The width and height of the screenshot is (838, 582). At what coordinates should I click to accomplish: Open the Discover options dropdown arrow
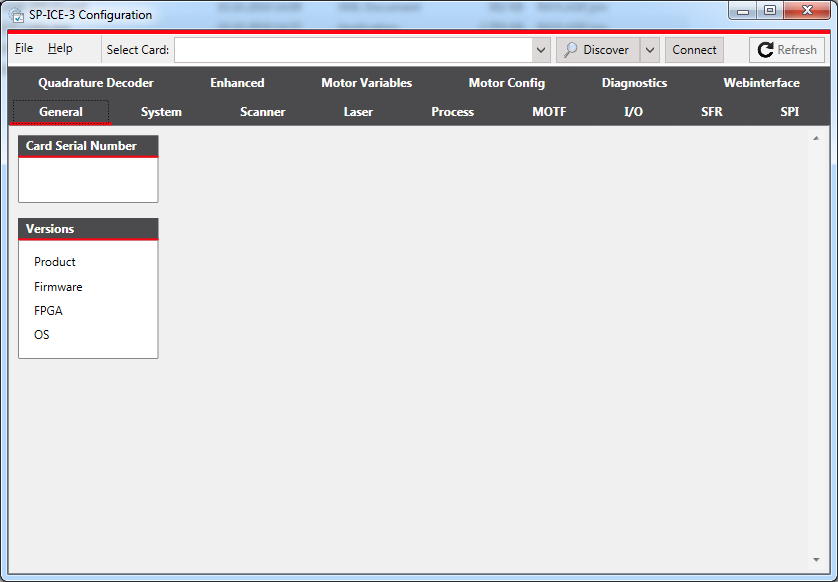[x=649, y=50]
